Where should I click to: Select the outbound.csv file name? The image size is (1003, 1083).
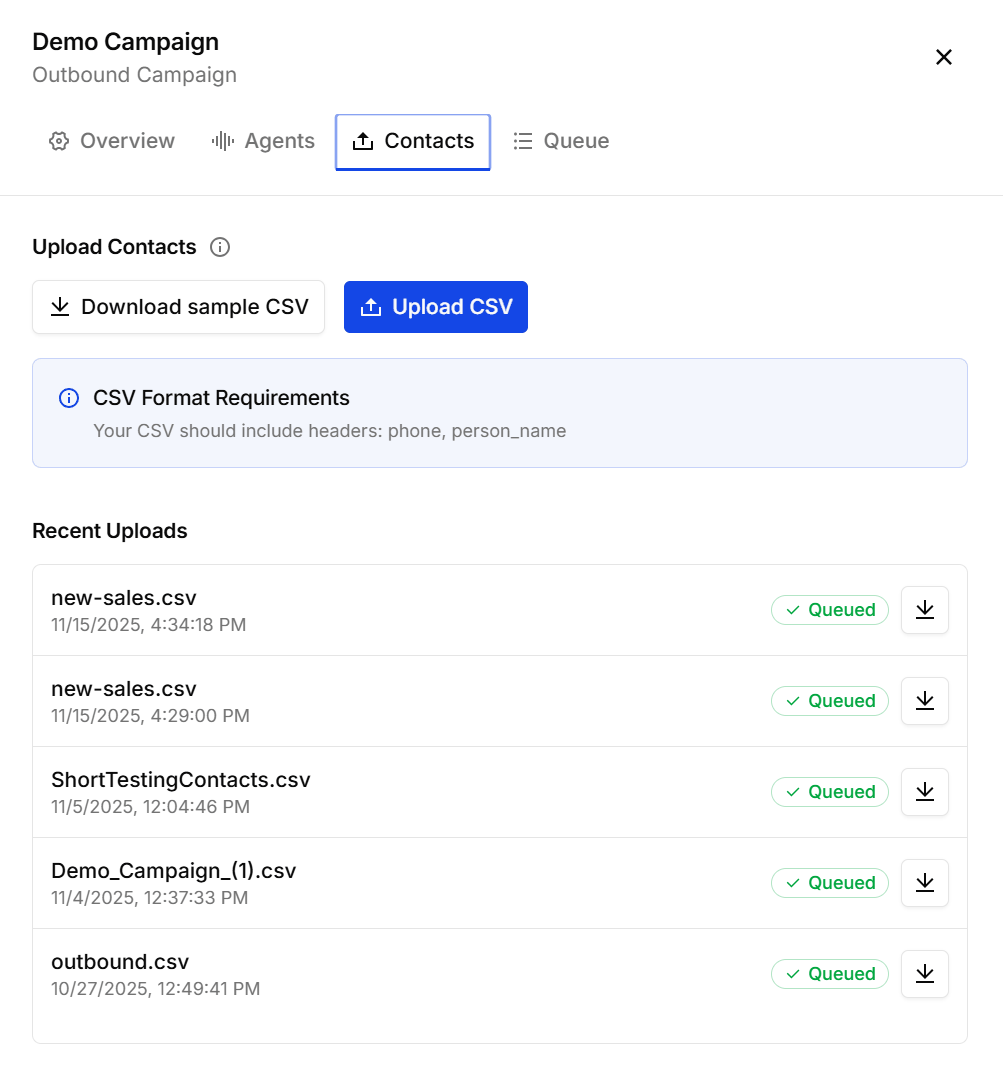click(x=120, y=961)
